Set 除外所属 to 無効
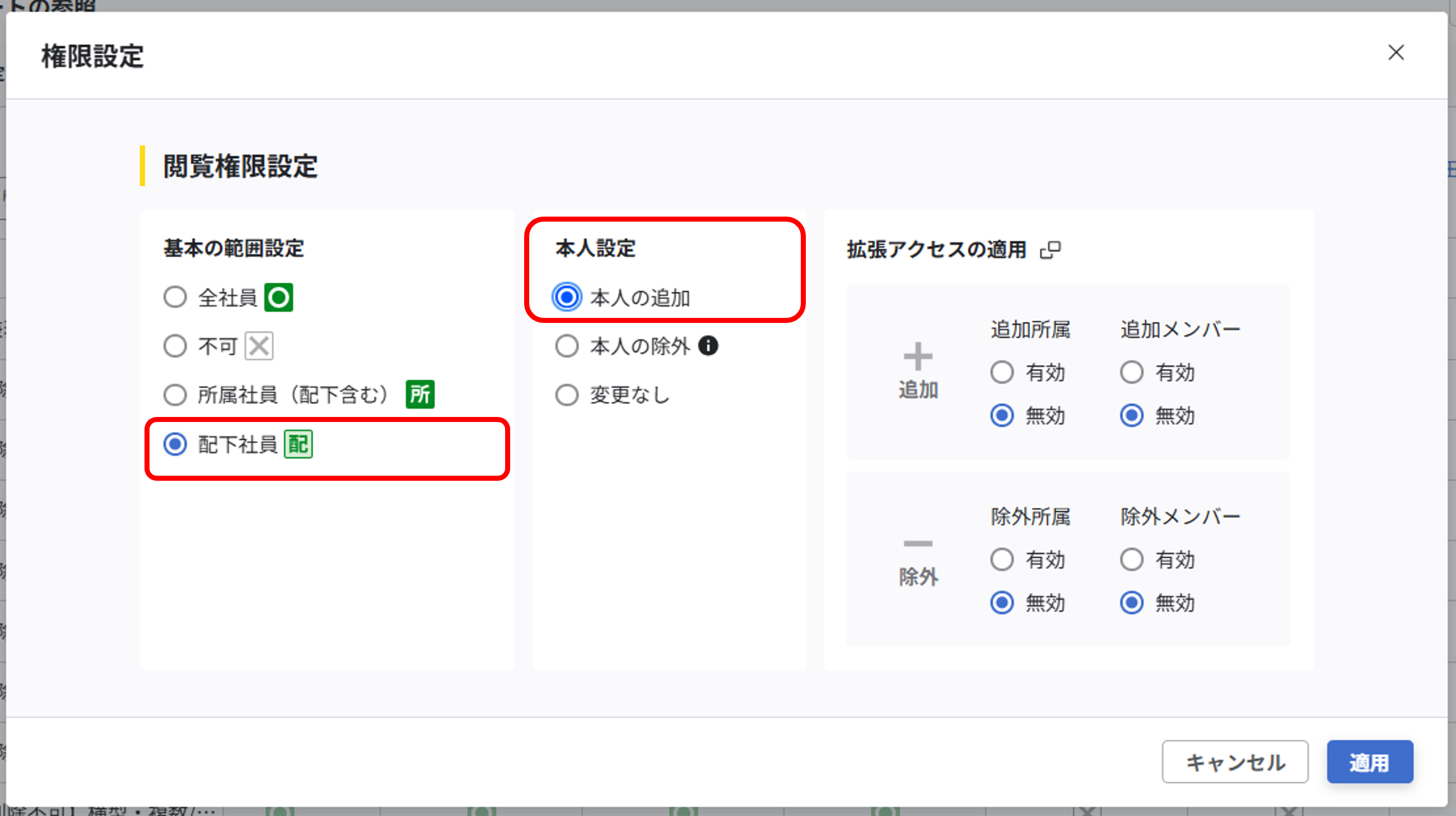This screenshot has height=816, width=1456. click(1002, 603)
